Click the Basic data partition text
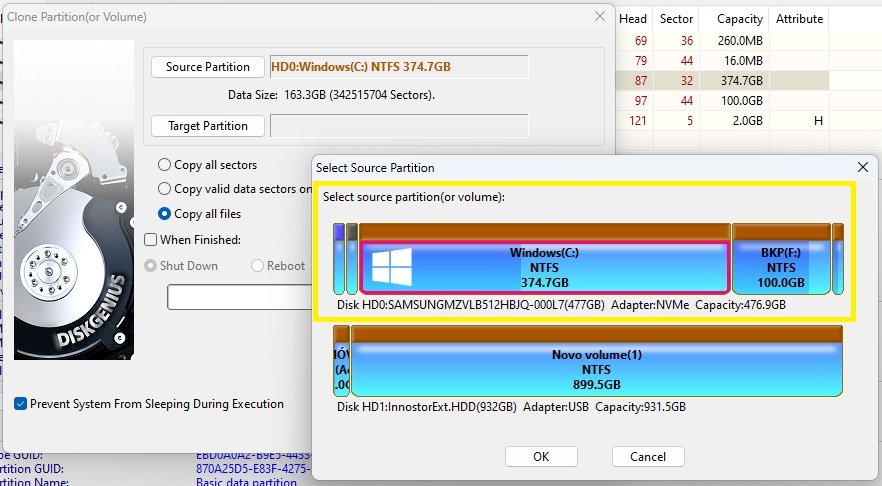This screenshot has width=882, height=486. coord(246,482)
